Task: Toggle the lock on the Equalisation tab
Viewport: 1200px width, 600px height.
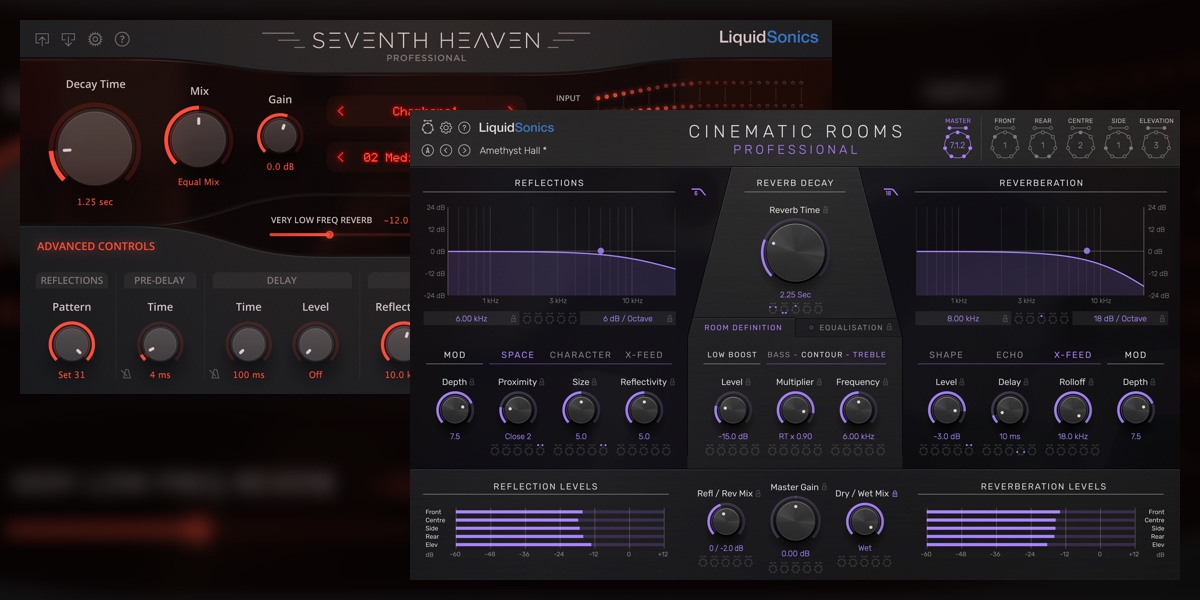Action: coord(891,327)
